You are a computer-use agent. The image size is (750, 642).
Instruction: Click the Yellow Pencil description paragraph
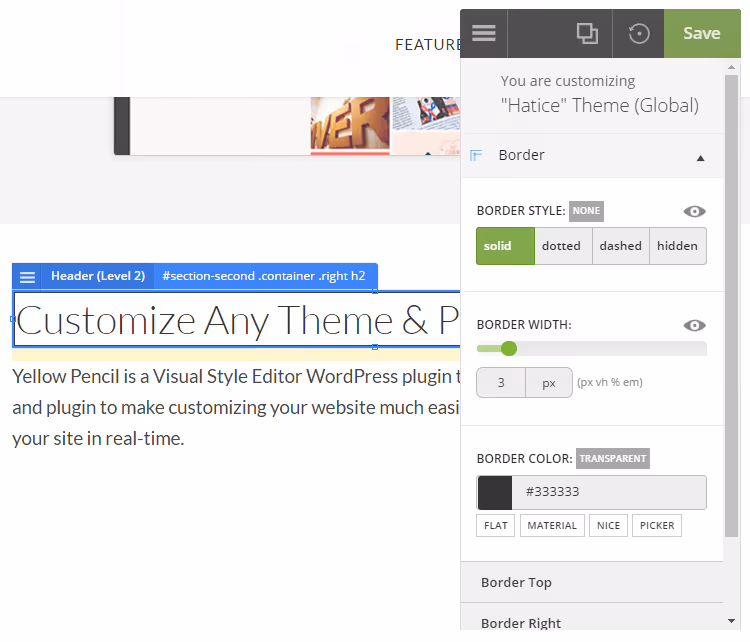click(236, 408)
